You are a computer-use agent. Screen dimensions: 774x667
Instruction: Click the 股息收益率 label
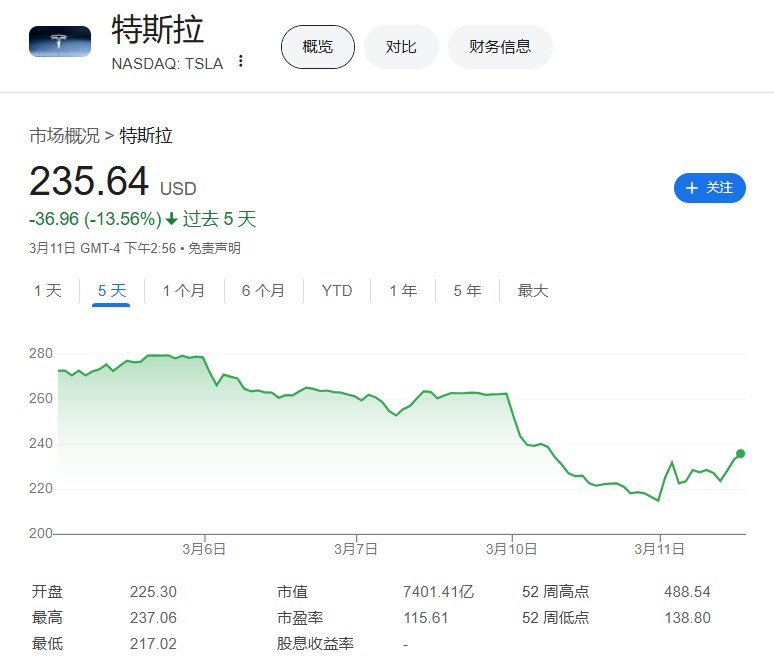pyautogui.click(x=315, y=644)
